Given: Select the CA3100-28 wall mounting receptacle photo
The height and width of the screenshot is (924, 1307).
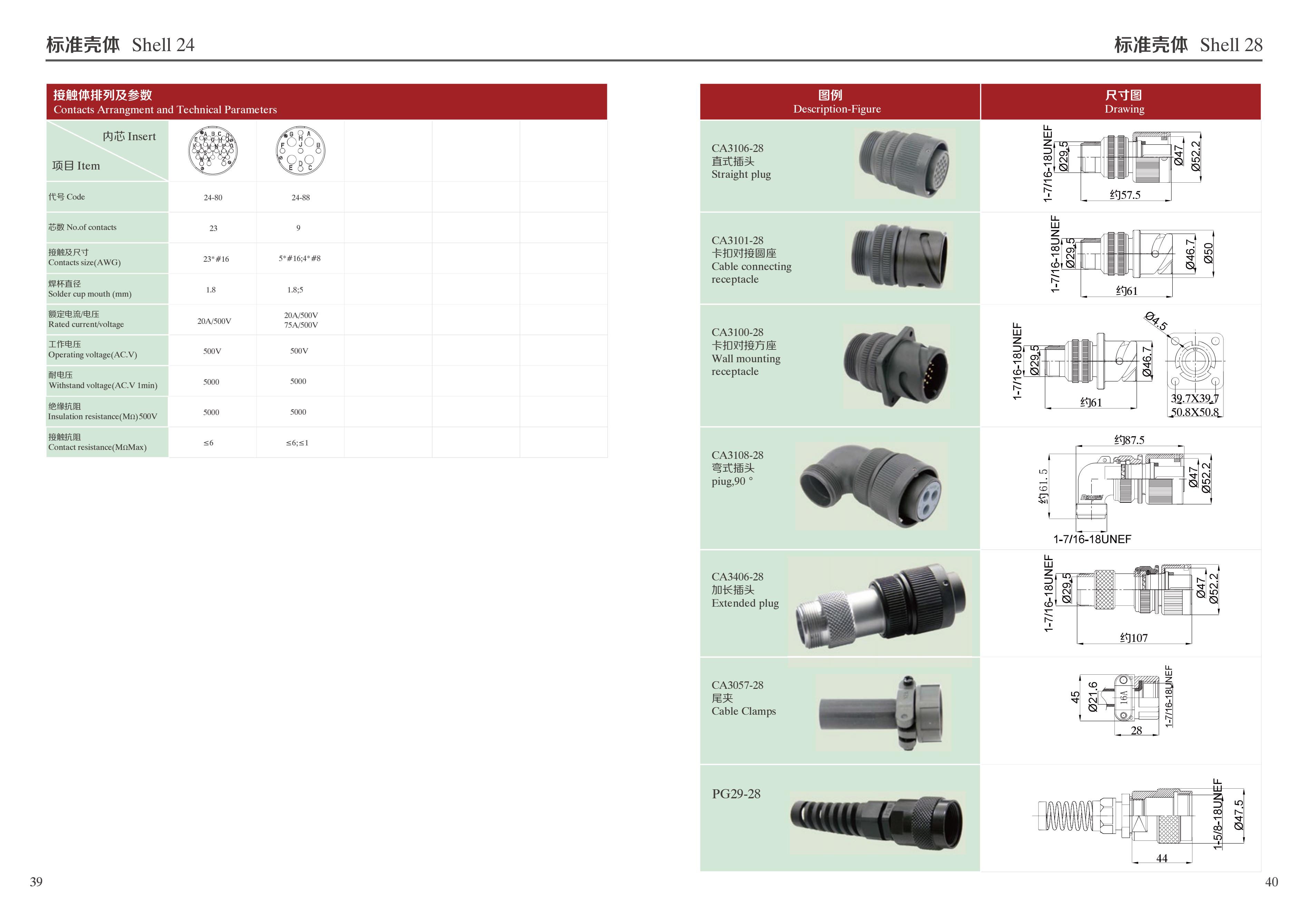Looking at the screenshot, I should [896, 366].
